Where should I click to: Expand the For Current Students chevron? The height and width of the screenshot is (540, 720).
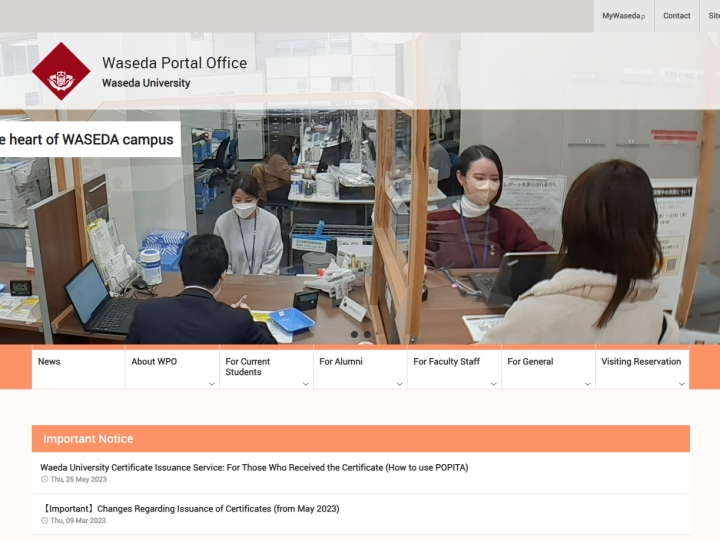click(306, 384)
